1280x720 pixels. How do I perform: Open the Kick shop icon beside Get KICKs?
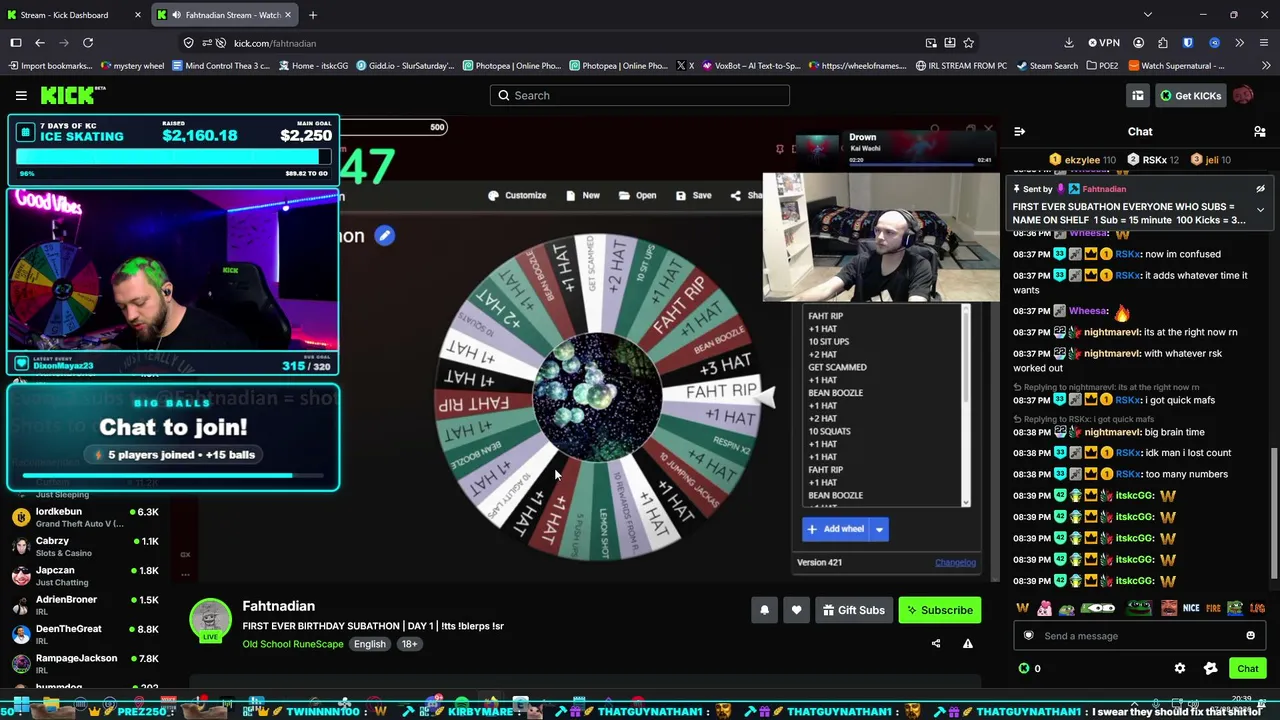pyautogui.click(x=1138, y=95)
